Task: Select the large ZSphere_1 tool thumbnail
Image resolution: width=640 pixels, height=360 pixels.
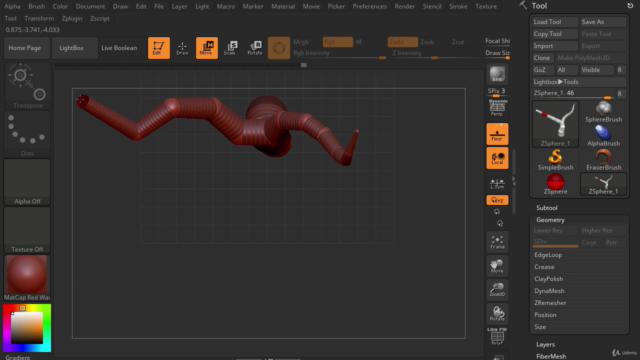Action: [x=555, y=124]
